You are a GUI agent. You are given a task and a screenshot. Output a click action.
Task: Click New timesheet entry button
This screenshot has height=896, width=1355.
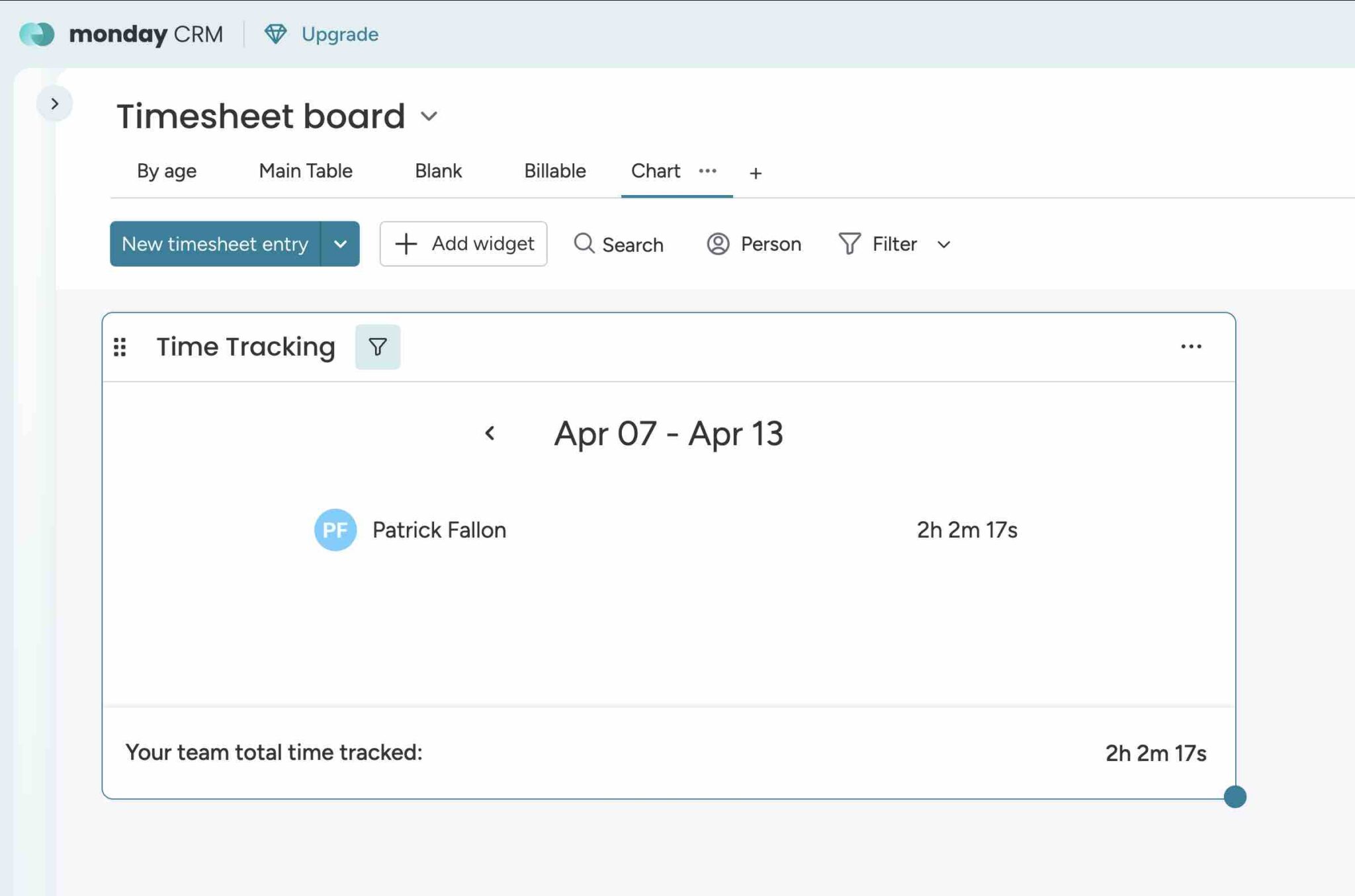click(215, 243)
